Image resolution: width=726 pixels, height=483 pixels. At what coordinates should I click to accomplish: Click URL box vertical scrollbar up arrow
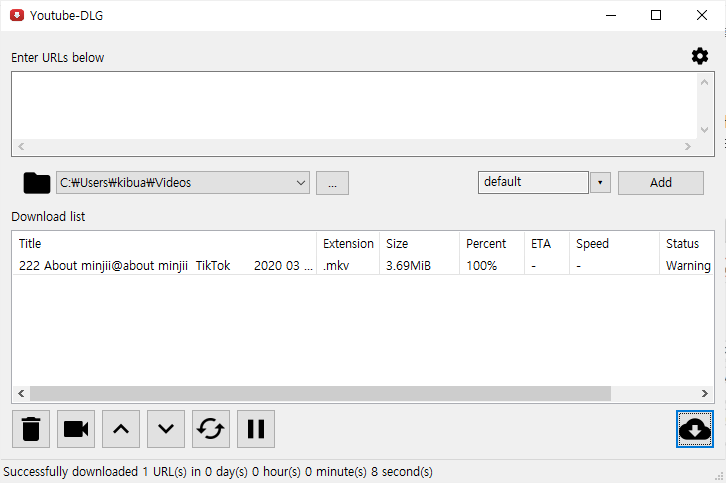[x=704, y=82]
